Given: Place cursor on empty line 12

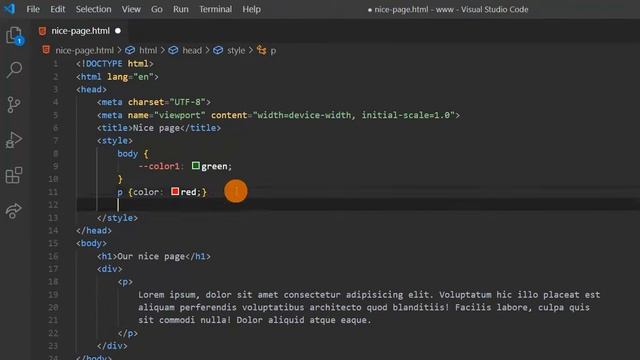Looking at the screenshot, I should [x=358, y=205].
